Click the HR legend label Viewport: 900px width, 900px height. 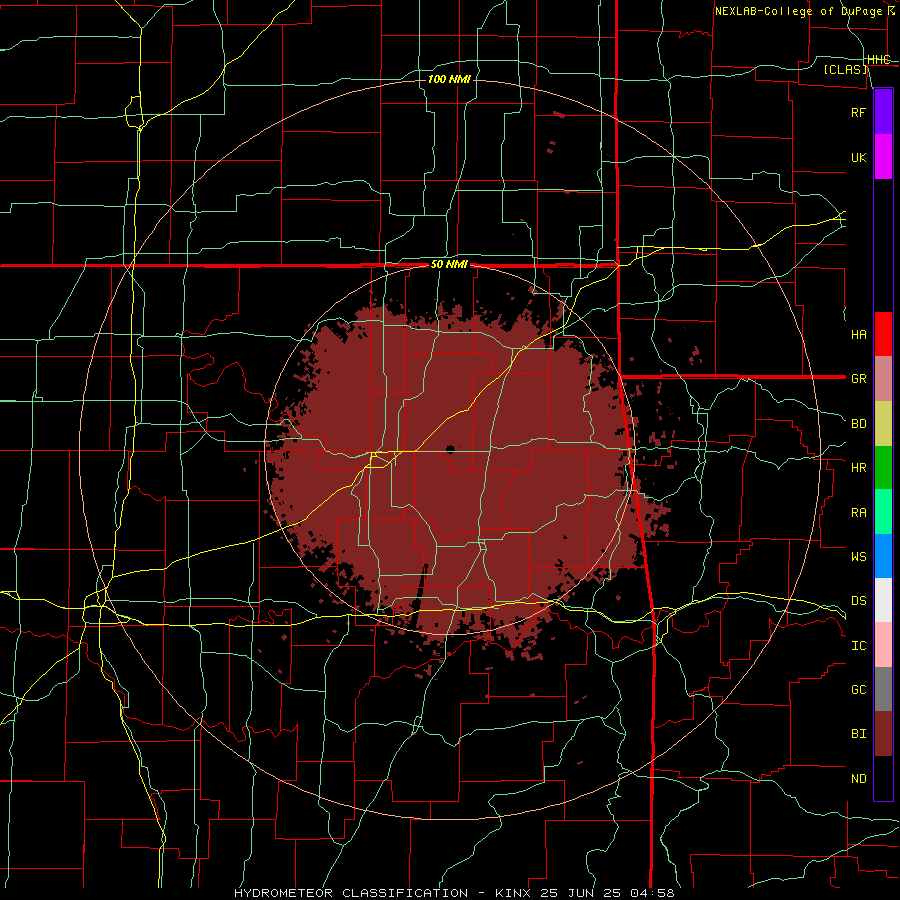(x=858, y=468)
